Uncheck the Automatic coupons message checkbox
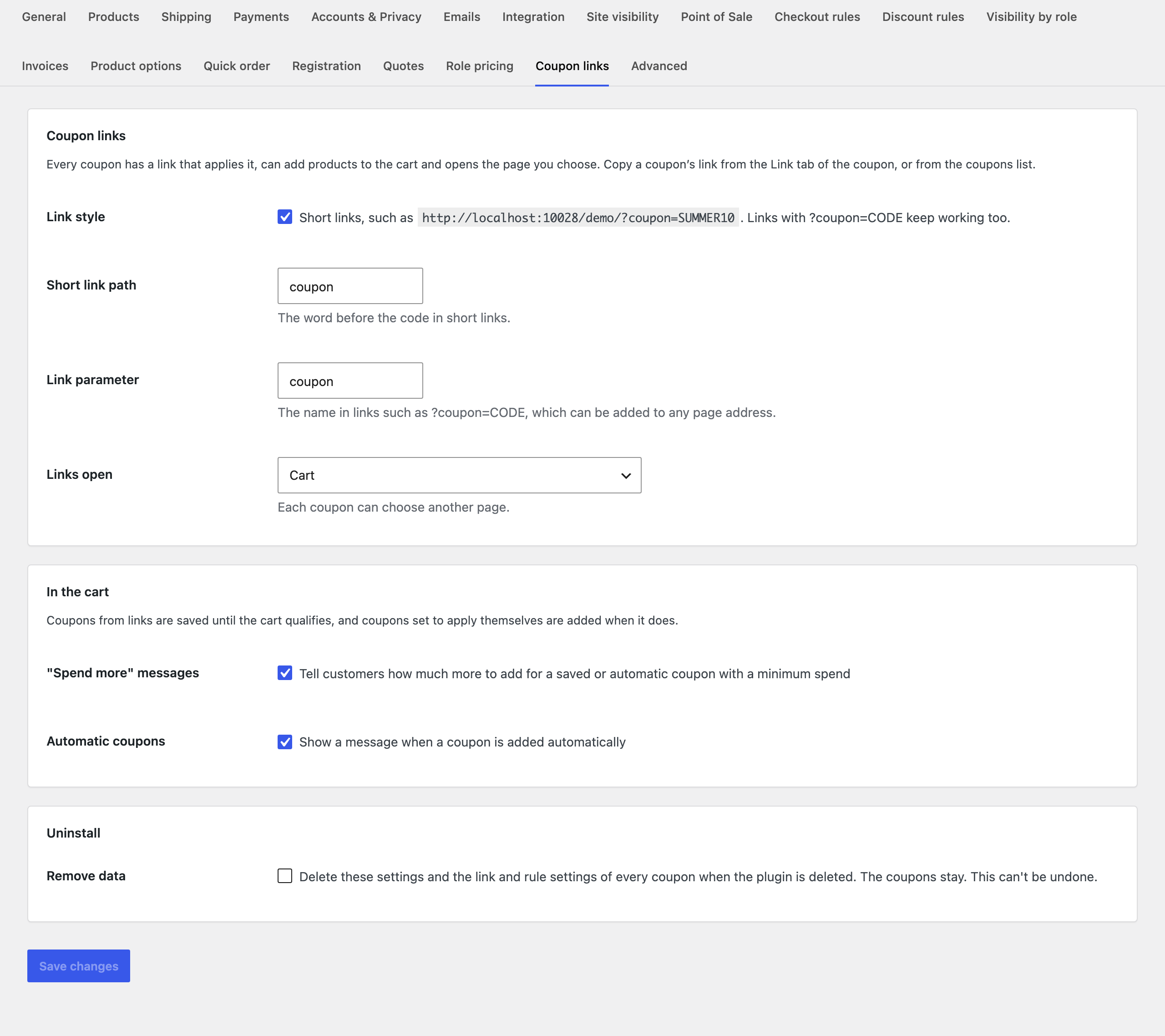The image size is (1165, 1036). tap(284, 742)
